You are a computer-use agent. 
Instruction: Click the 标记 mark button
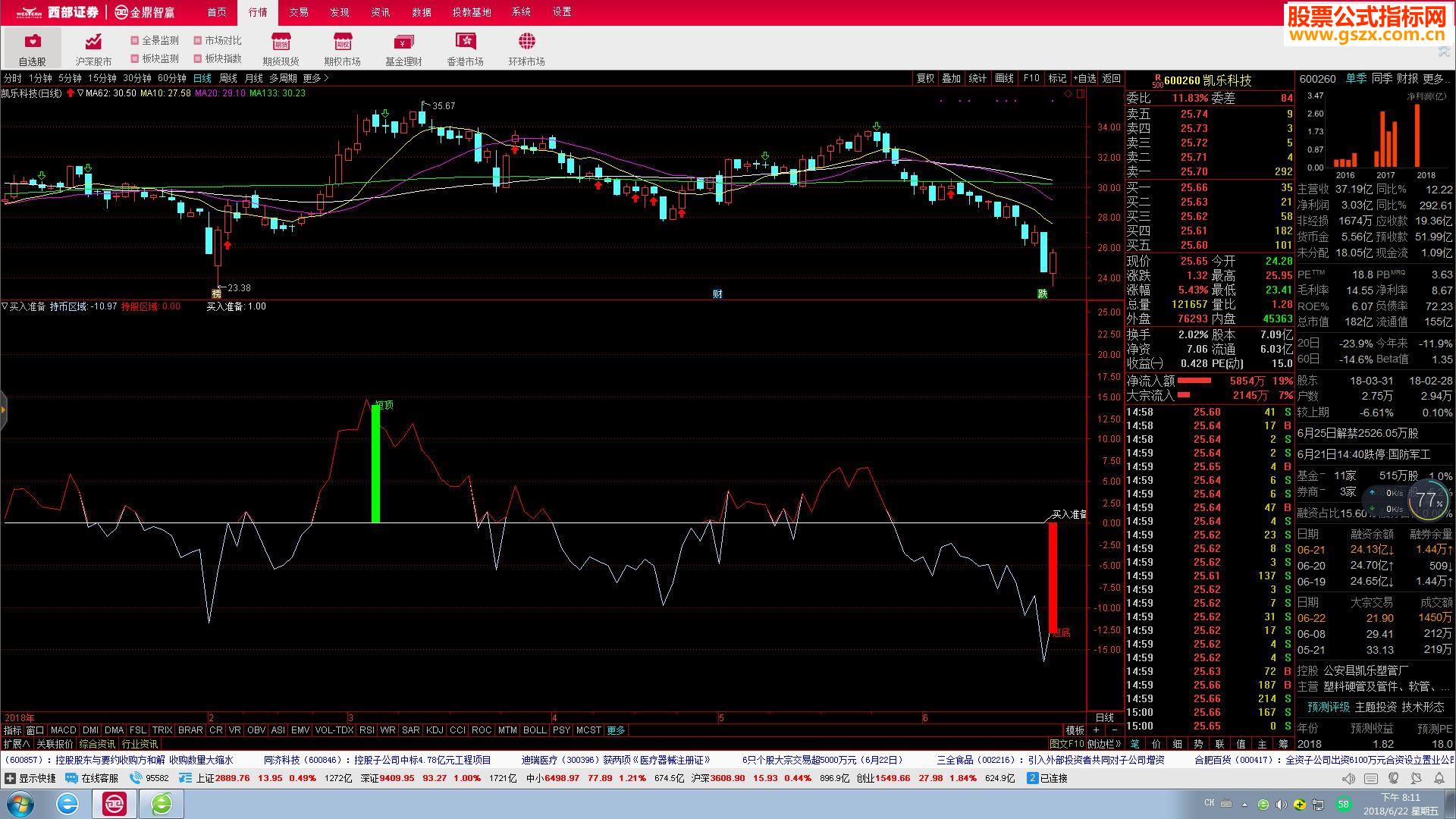click(1057, 78)
